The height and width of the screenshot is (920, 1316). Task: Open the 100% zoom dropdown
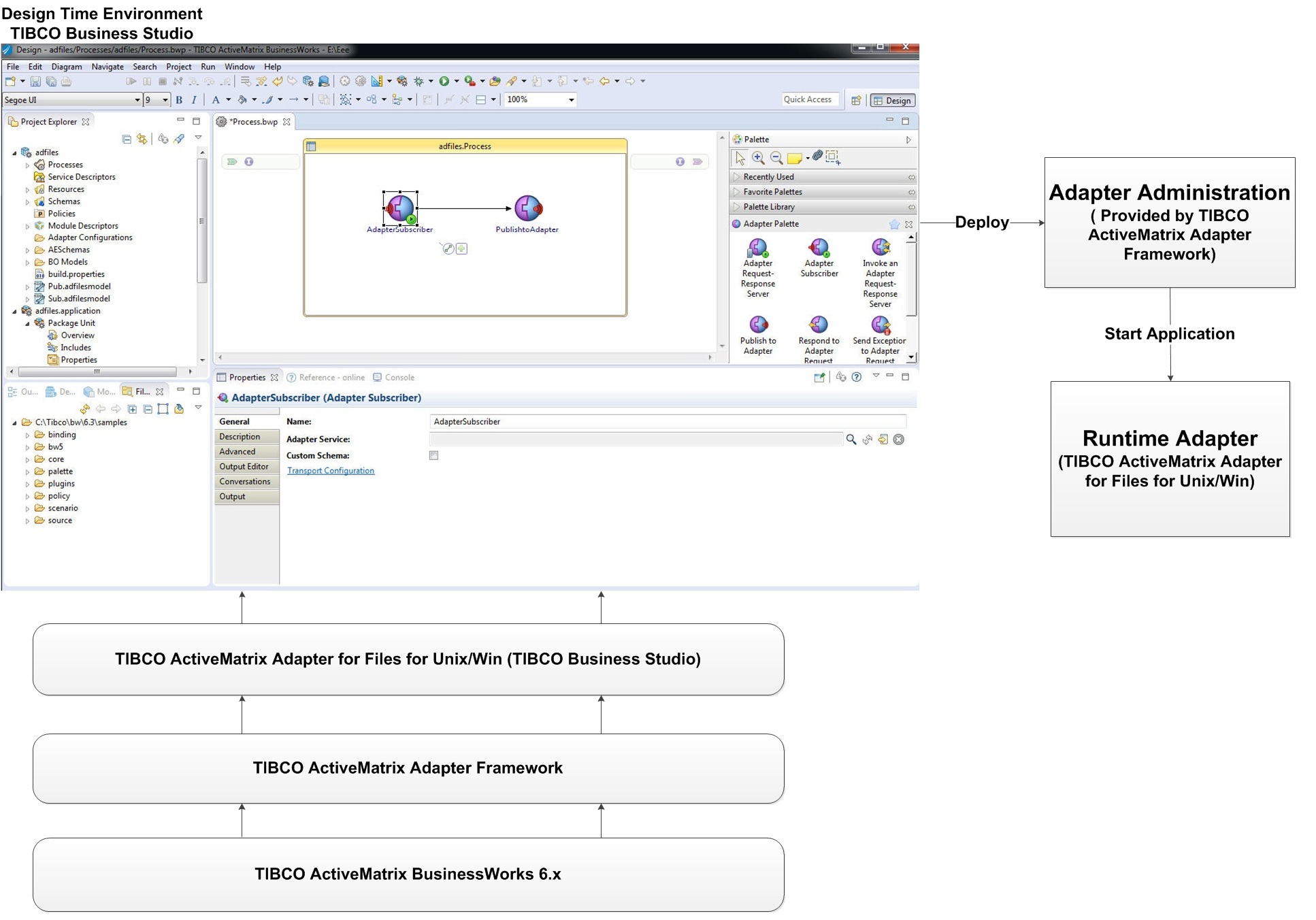point(571,100)
